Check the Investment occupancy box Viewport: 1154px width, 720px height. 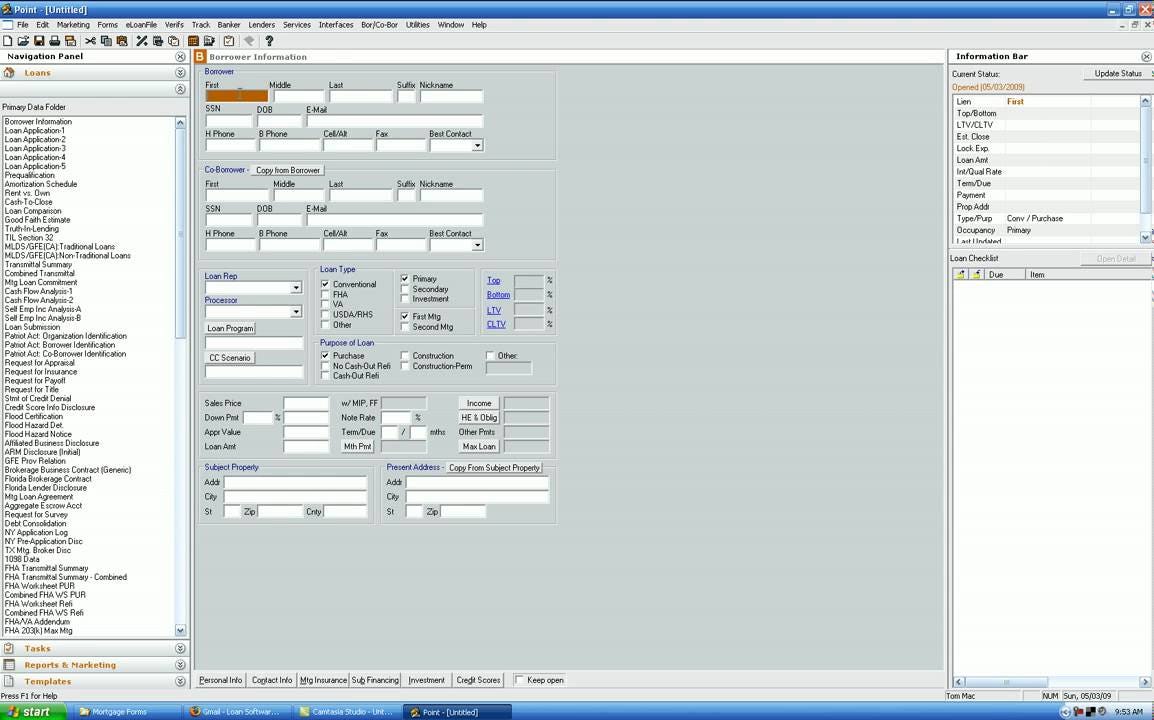(405, 299)
